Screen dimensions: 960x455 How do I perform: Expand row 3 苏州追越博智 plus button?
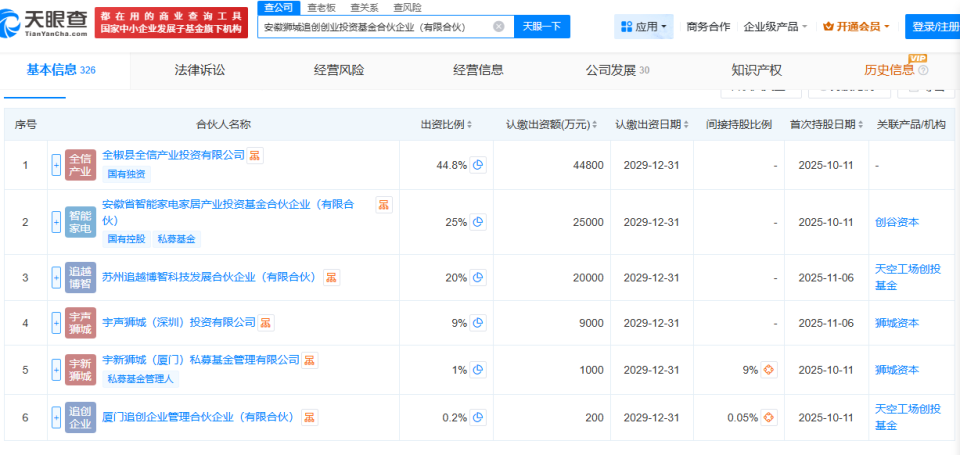tap(56, 277)
